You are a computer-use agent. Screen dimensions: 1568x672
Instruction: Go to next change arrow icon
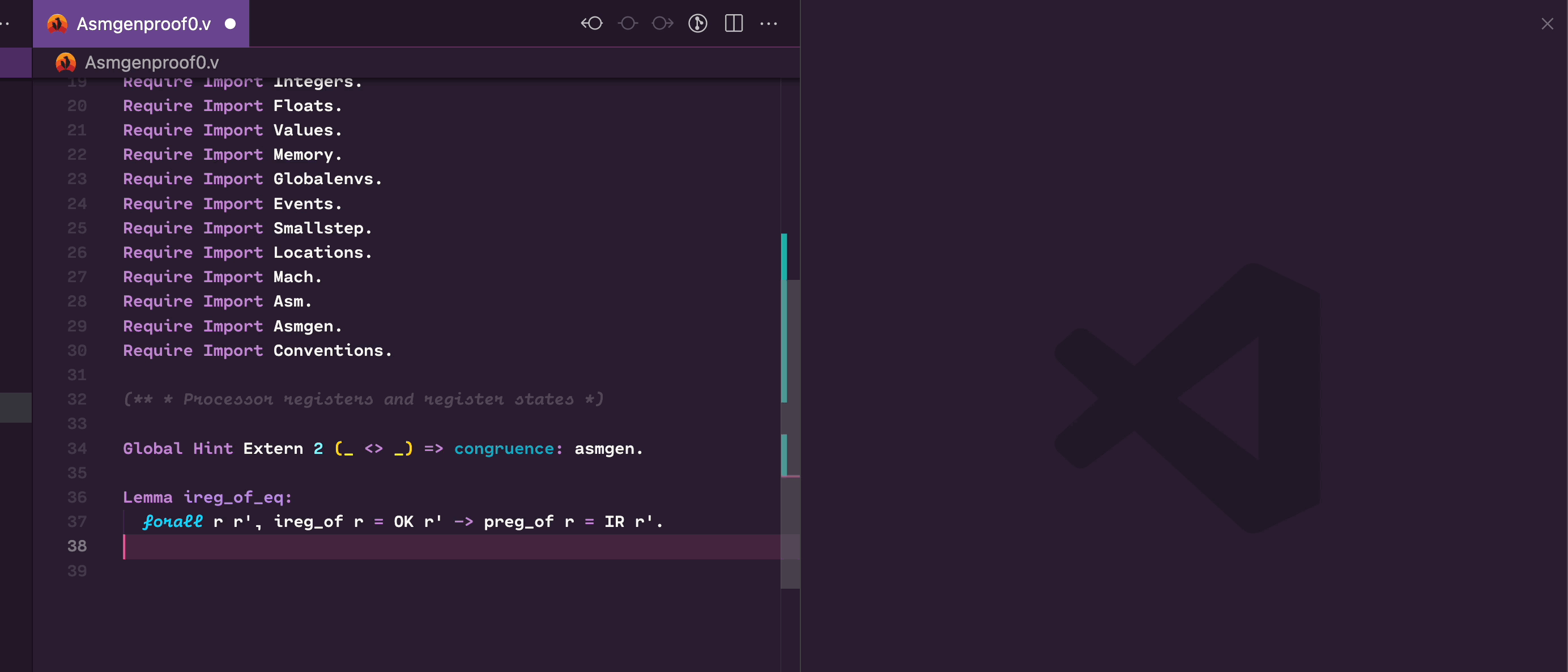662,24
